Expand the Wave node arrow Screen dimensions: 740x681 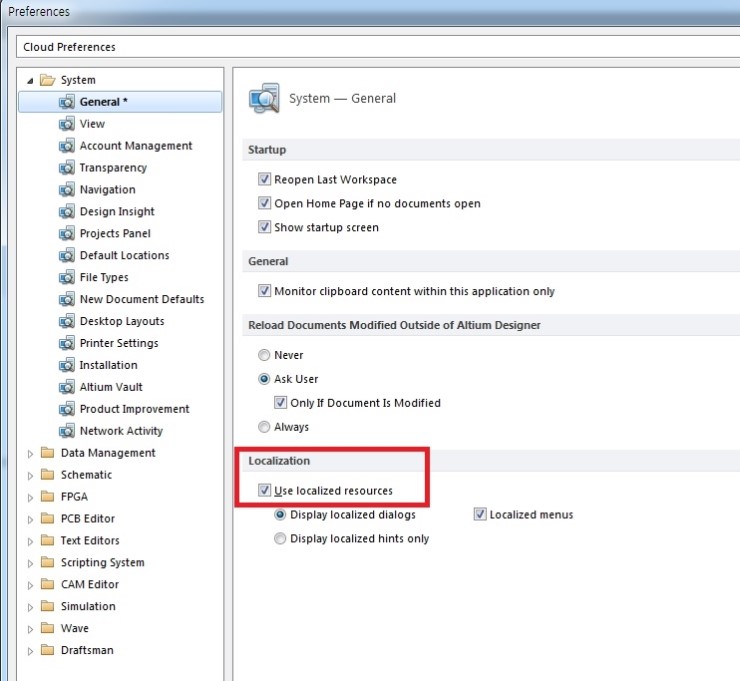click(x=30, y=629)
